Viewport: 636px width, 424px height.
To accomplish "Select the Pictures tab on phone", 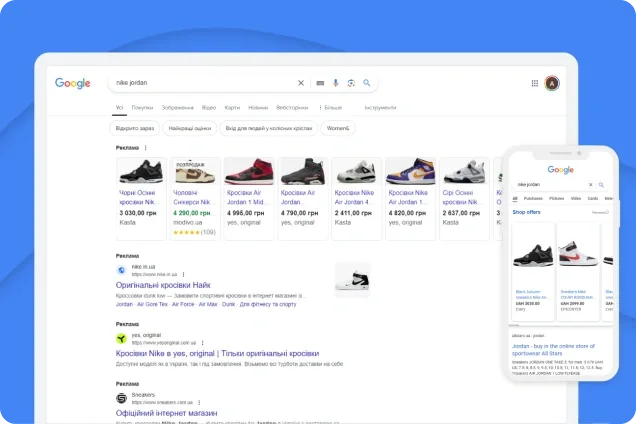I will (556, 199).
